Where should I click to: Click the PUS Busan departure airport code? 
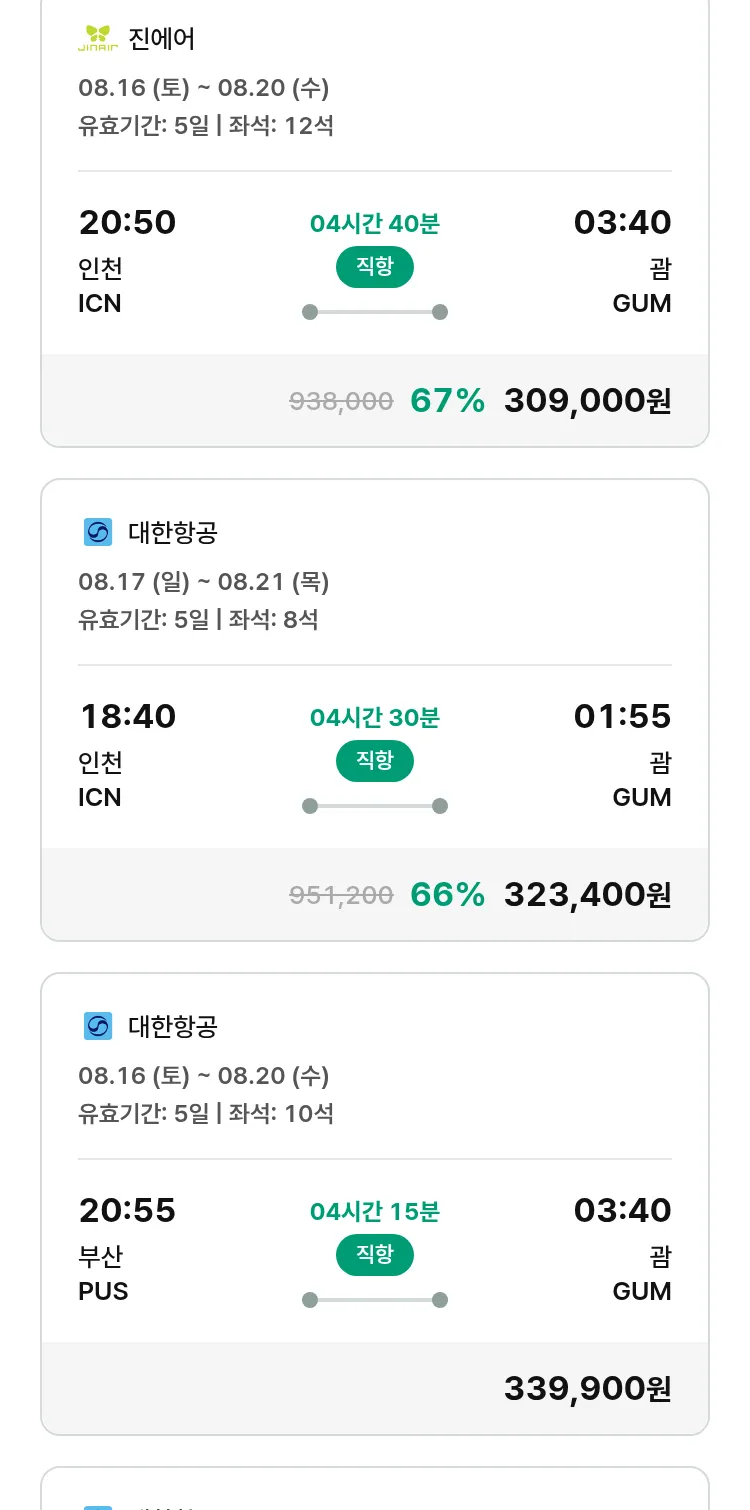coord(103,1291)
